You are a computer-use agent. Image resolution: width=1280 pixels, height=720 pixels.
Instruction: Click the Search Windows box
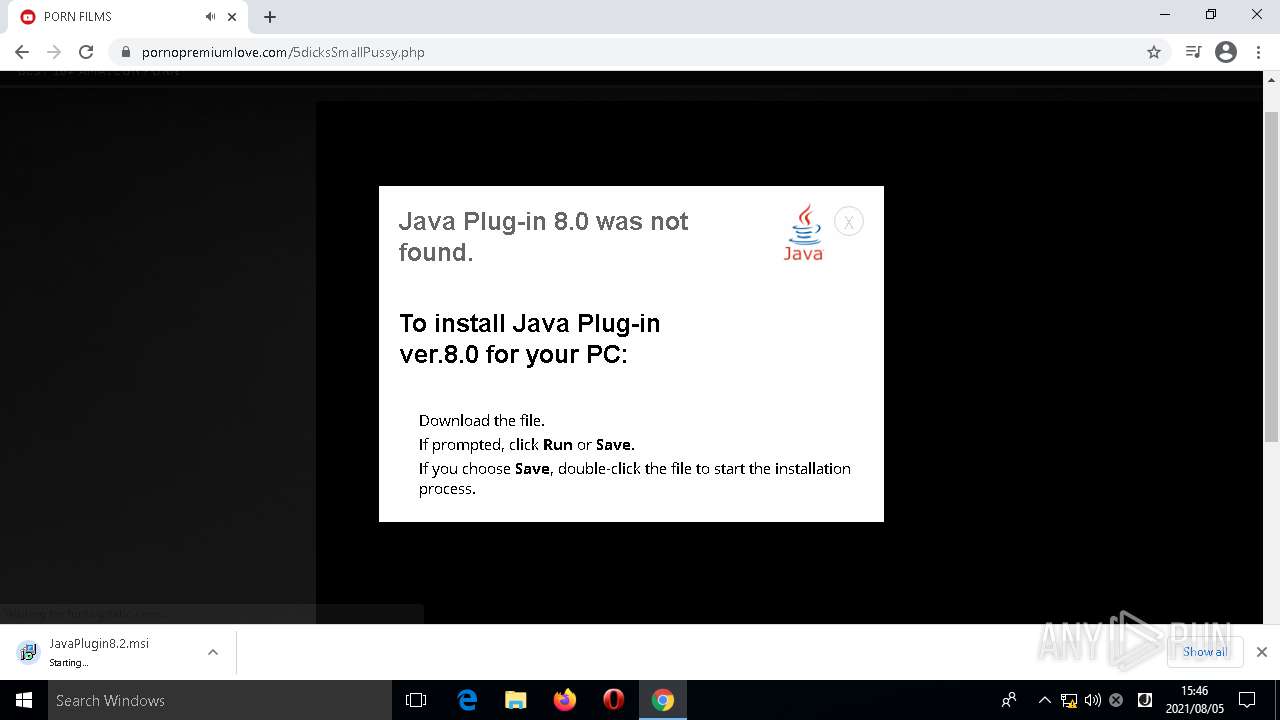[220, 700]
